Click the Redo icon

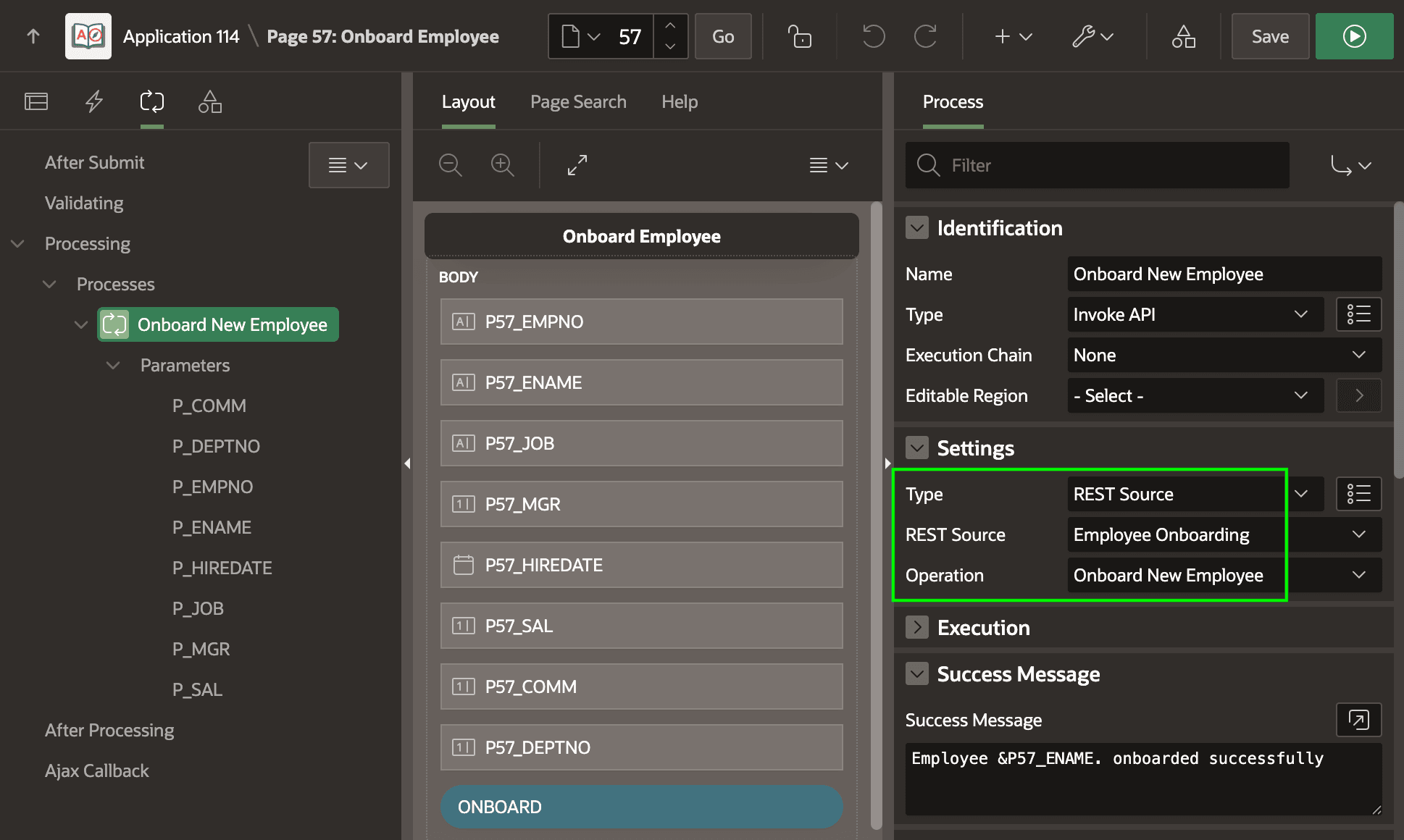pyautogui.click(x=926, y=36)
